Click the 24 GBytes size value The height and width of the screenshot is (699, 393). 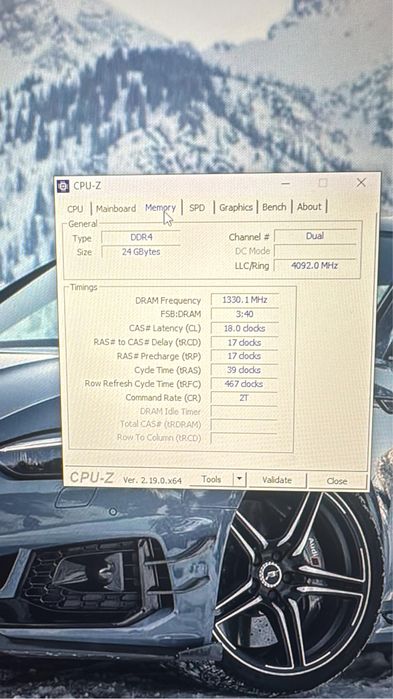(141, 252)
